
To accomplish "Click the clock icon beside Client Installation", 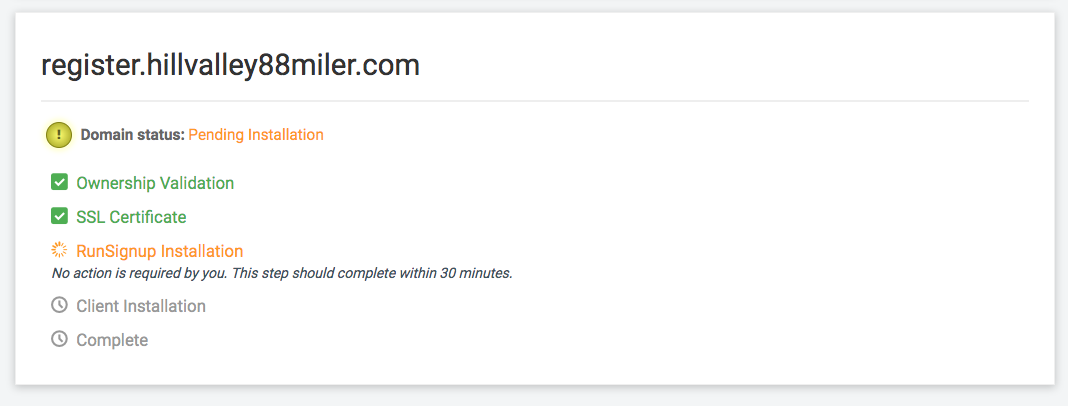I will point(59,305).
